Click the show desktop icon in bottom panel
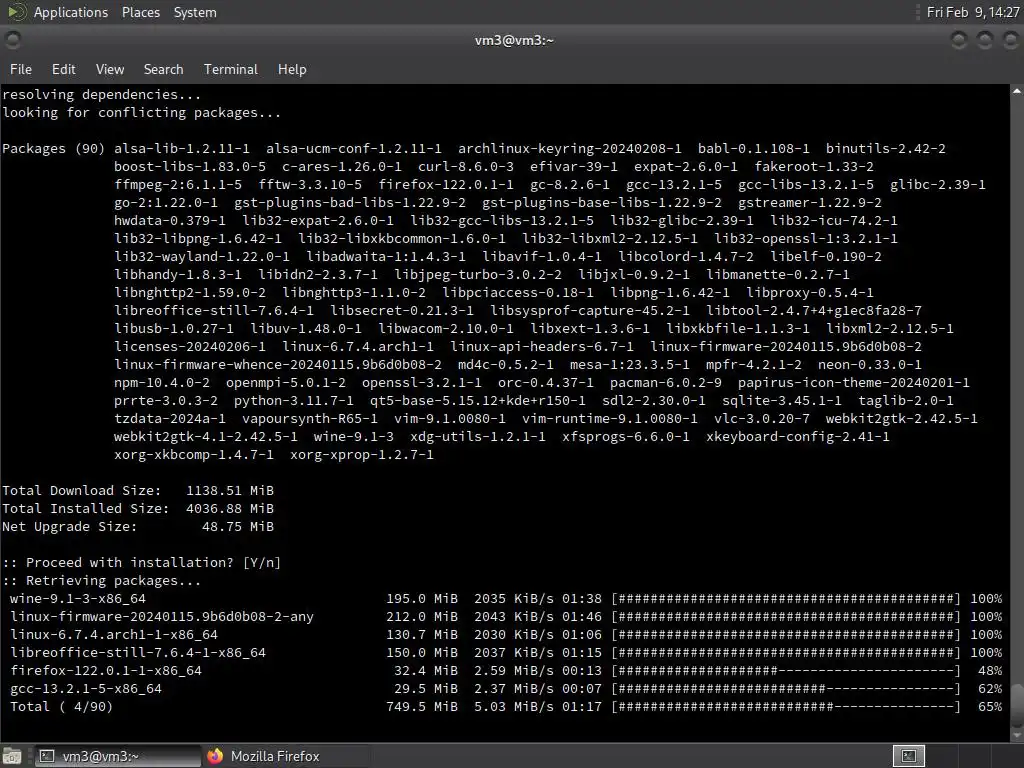 pyautogui.click(x=12, y=756)
